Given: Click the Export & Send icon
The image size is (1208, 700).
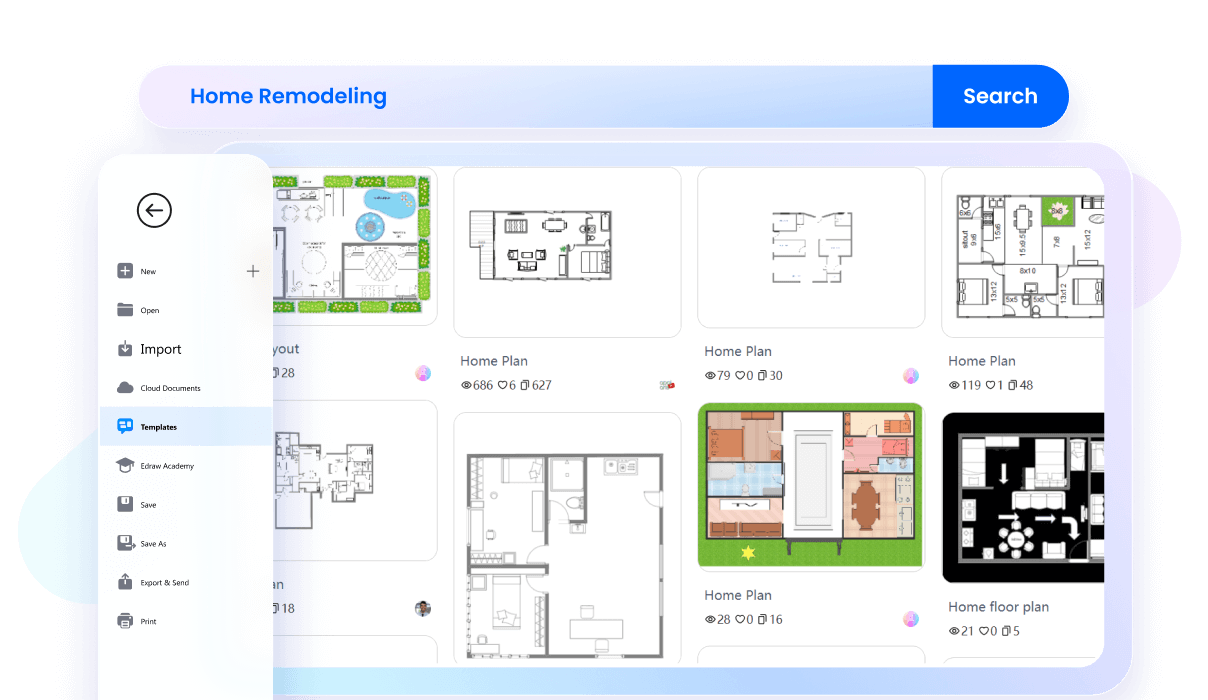Looking at the screenshot, I should [x=125, y=582].
